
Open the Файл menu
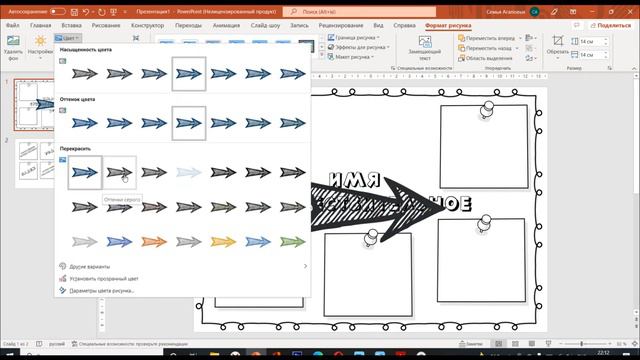(13, 25)
